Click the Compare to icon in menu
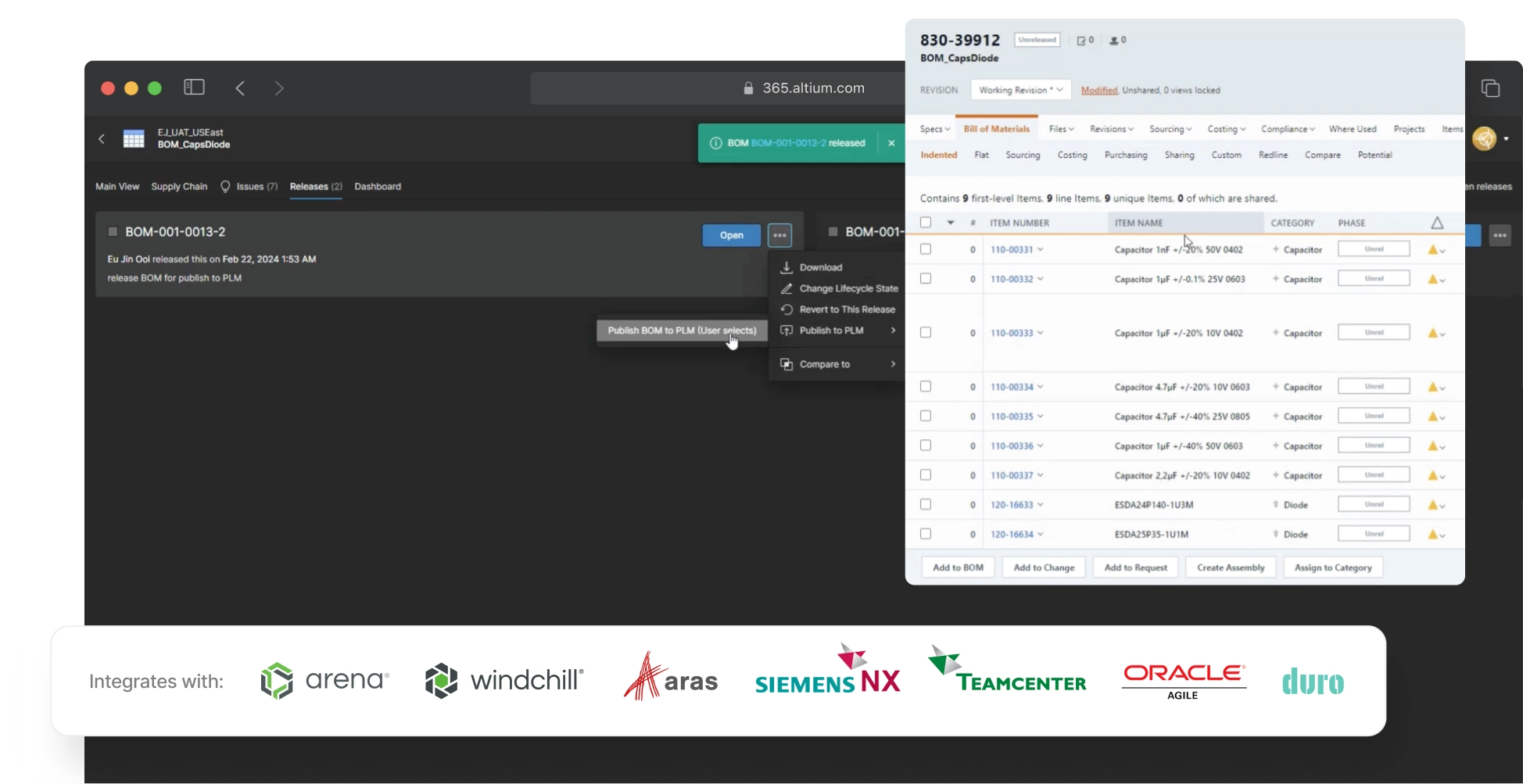This screenshot has width=1523, height=784. point(787,364)
